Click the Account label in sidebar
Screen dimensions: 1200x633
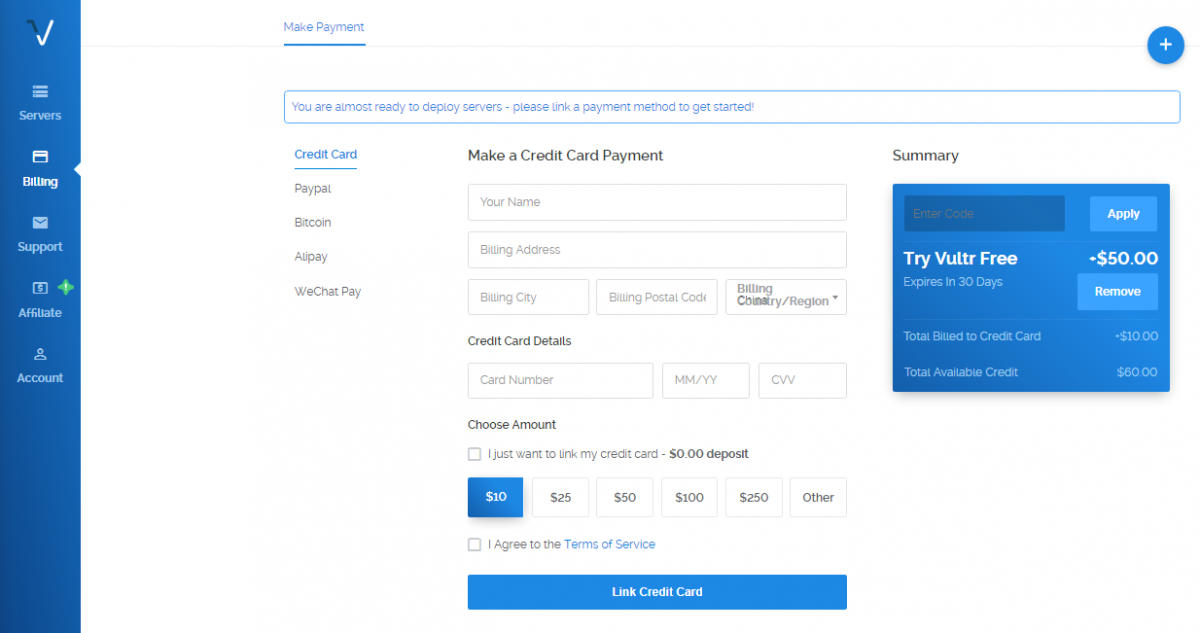[40, 378]
